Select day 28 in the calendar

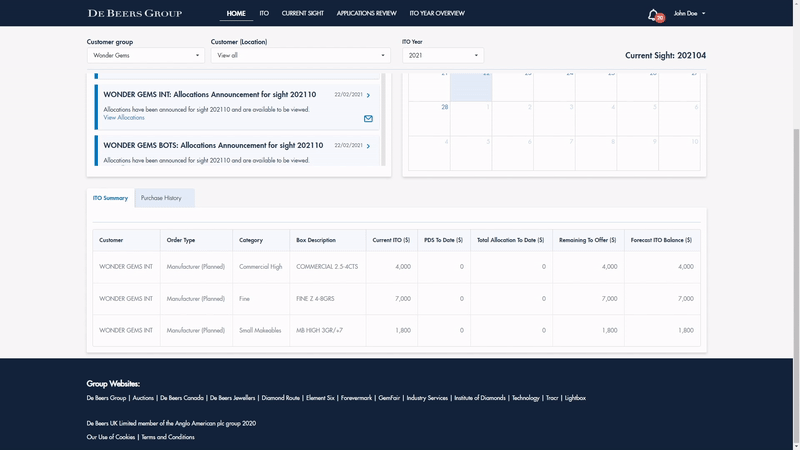pyautogui.click(x=429, y=118)
